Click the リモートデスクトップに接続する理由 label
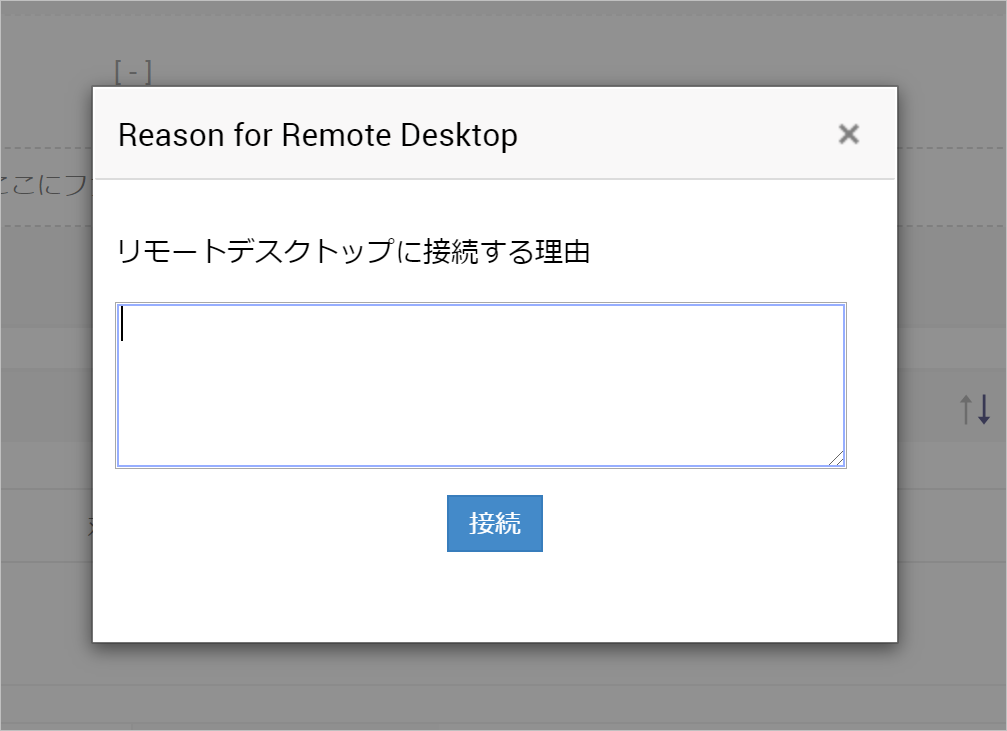The height and width of the screenshot is (731, 1007). (353, 252)
